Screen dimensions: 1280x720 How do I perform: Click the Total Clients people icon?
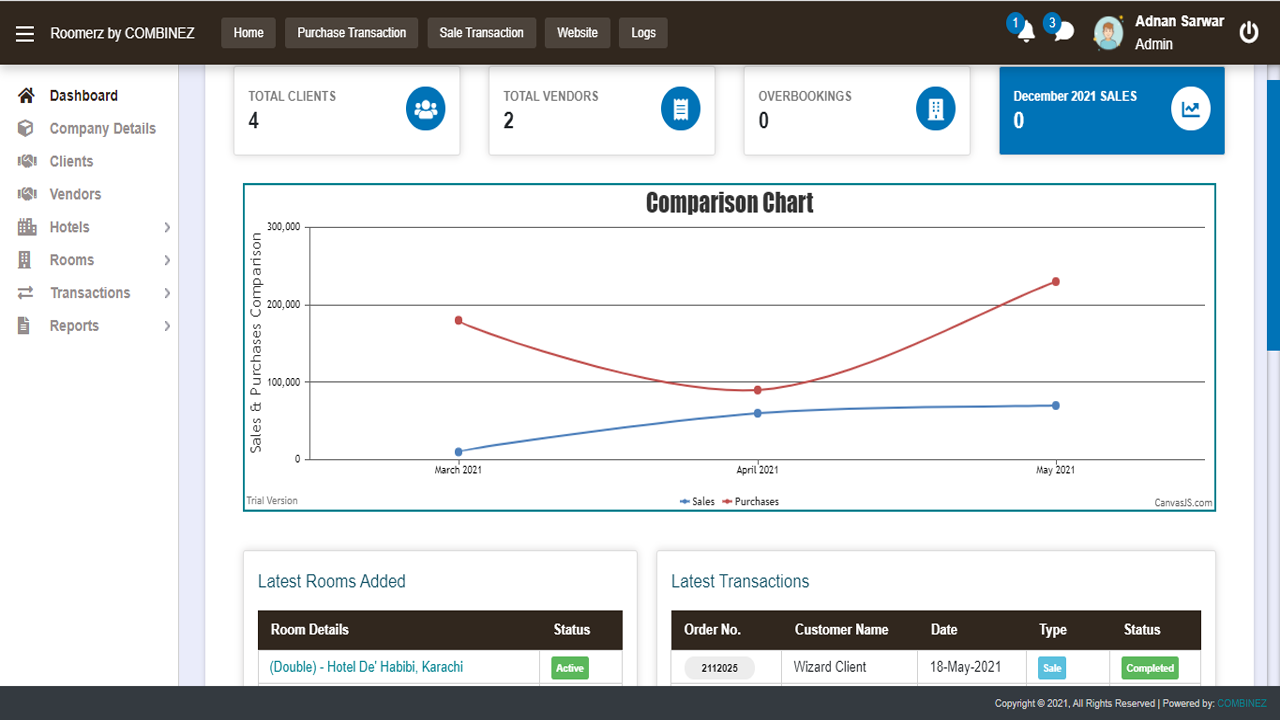pos(425,109)
